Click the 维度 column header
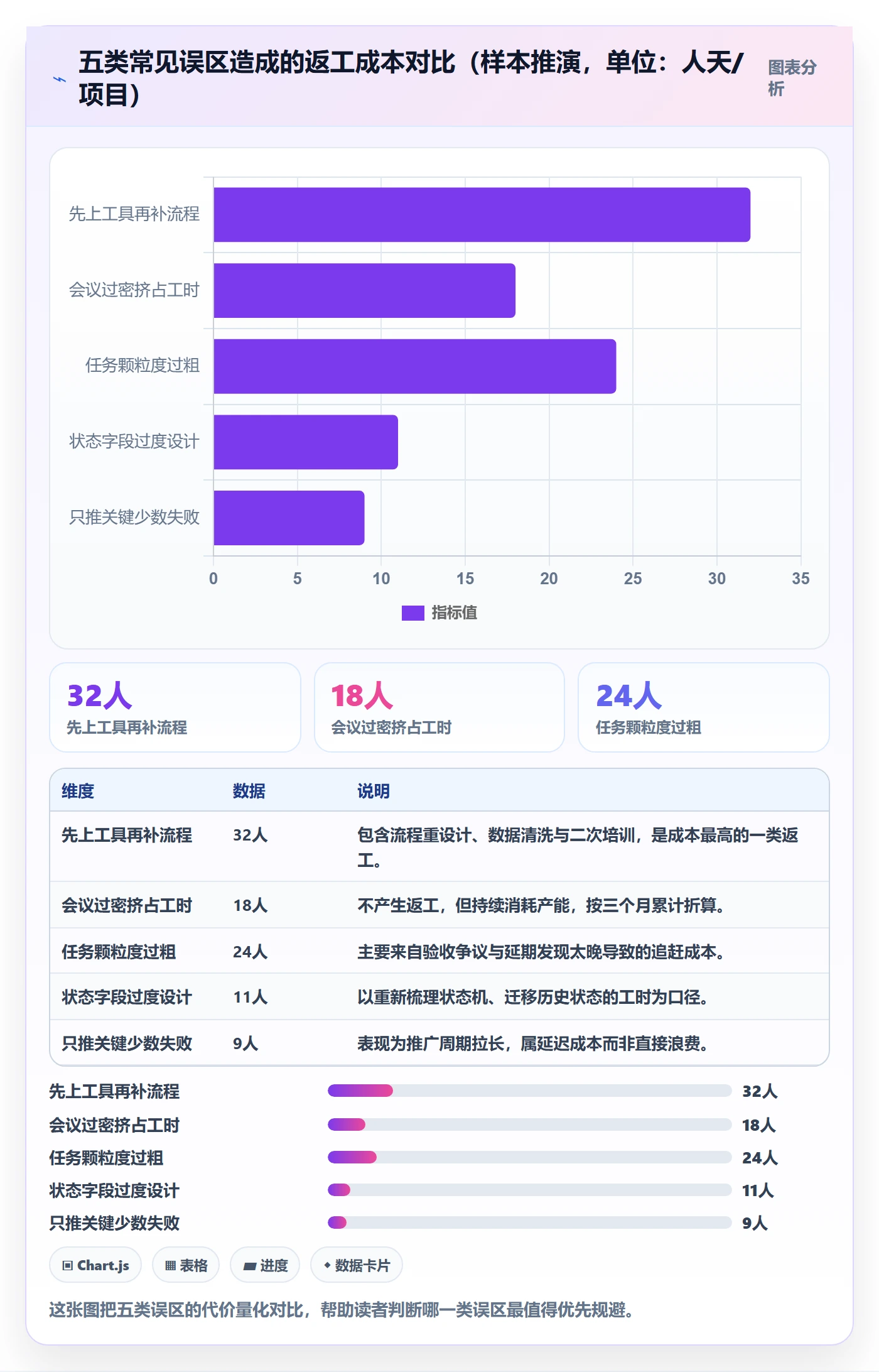Screen dimensions: 879x1372 [78, 791]
